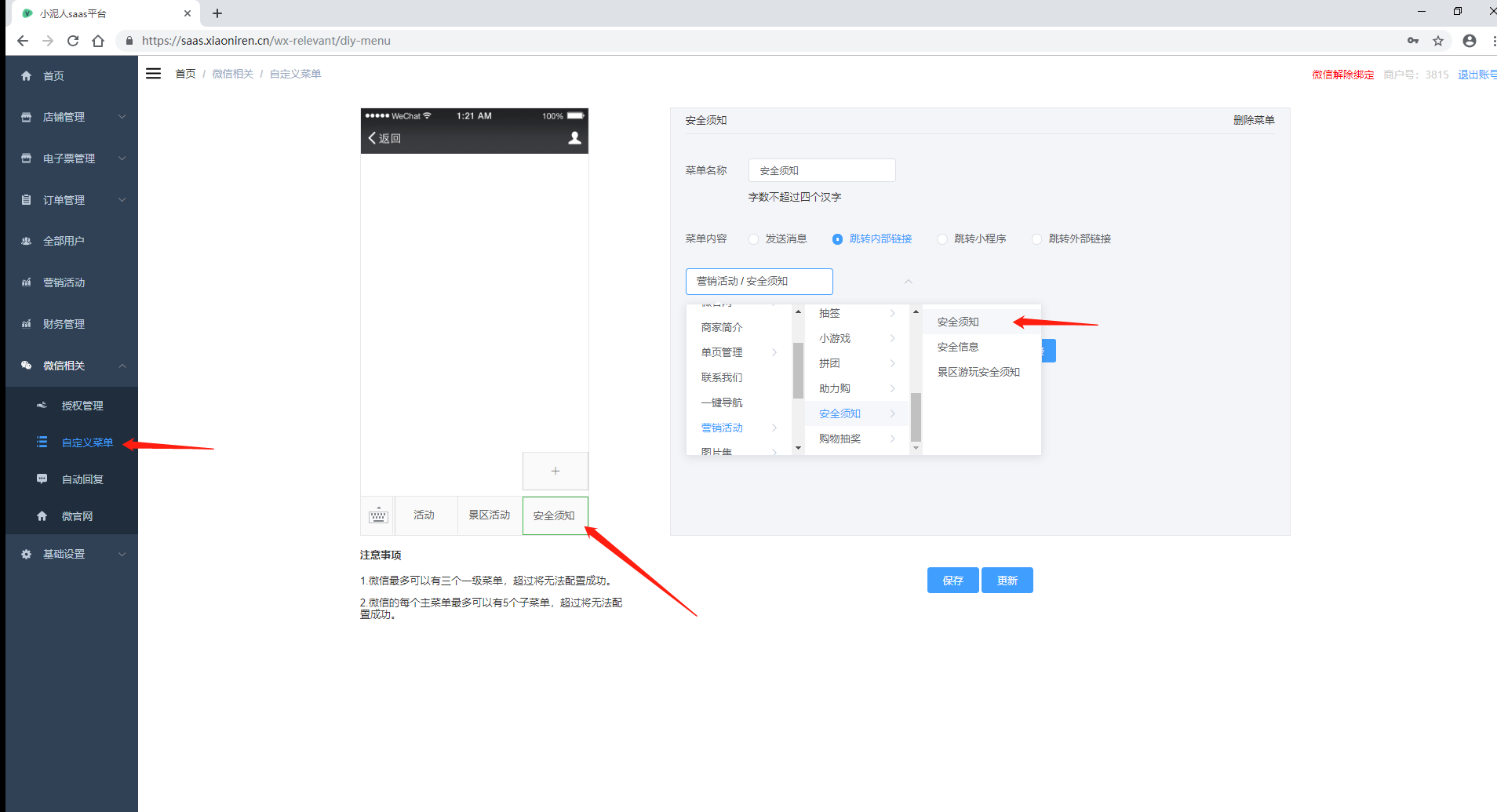This screenshot has width=1497, height=812.
Task: Go to browser home page icon
Action: (x=98, y=41)
